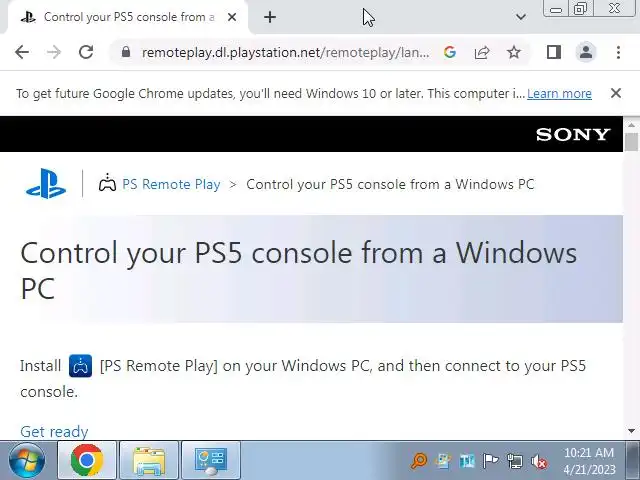This screenshot has height=480, width=640.
Task: Close the PS5 console tab
Action: point(232,17)
